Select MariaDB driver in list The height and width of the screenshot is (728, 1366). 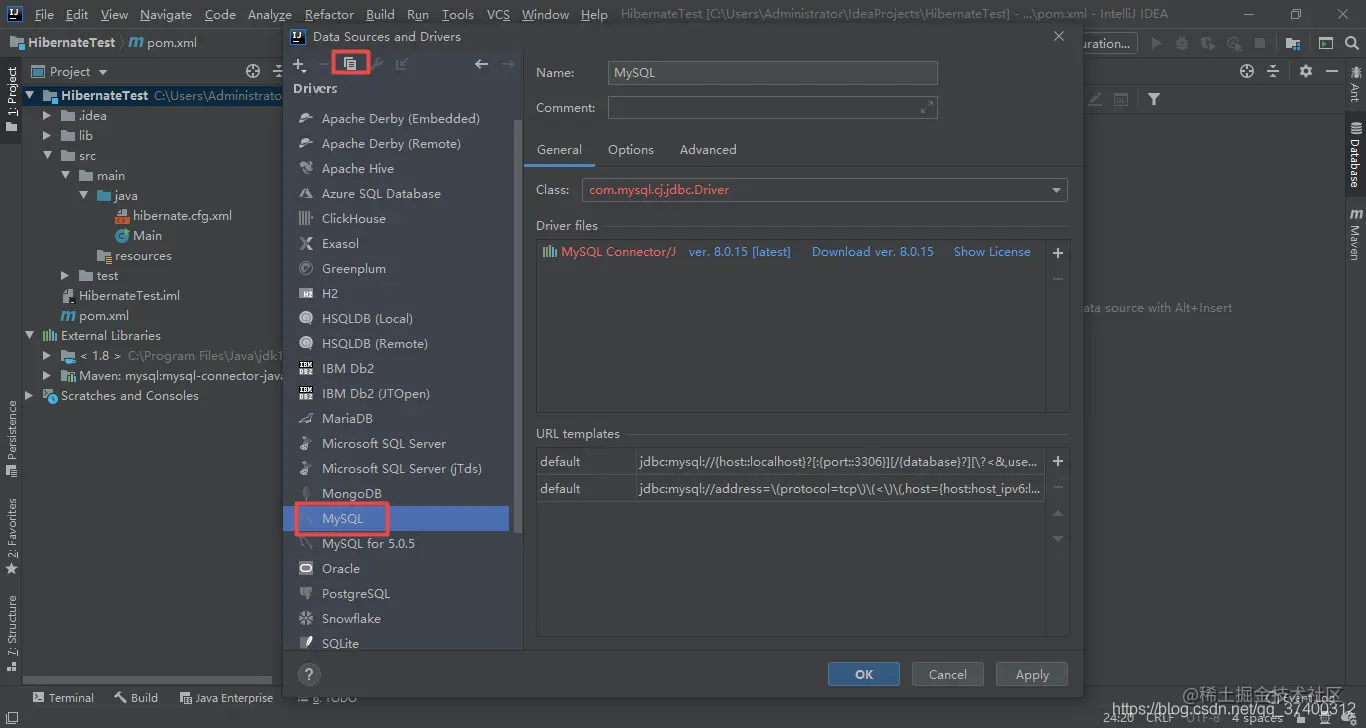tap(347, 419)
